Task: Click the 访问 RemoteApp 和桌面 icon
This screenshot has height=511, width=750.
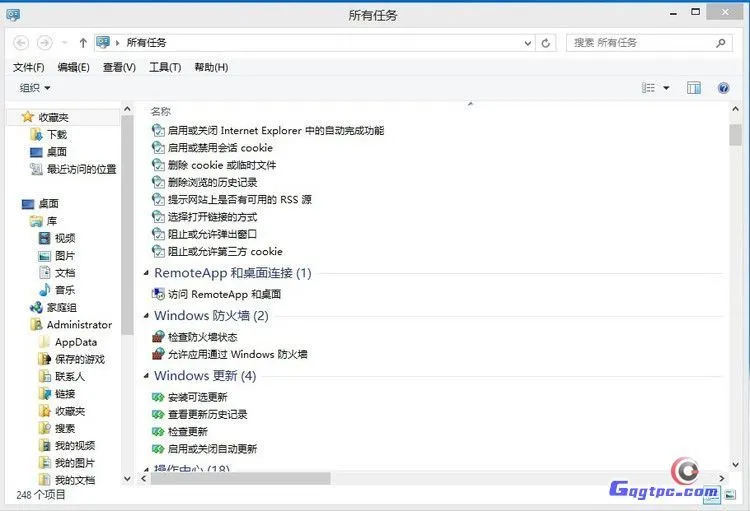Action: pos(158,294)
